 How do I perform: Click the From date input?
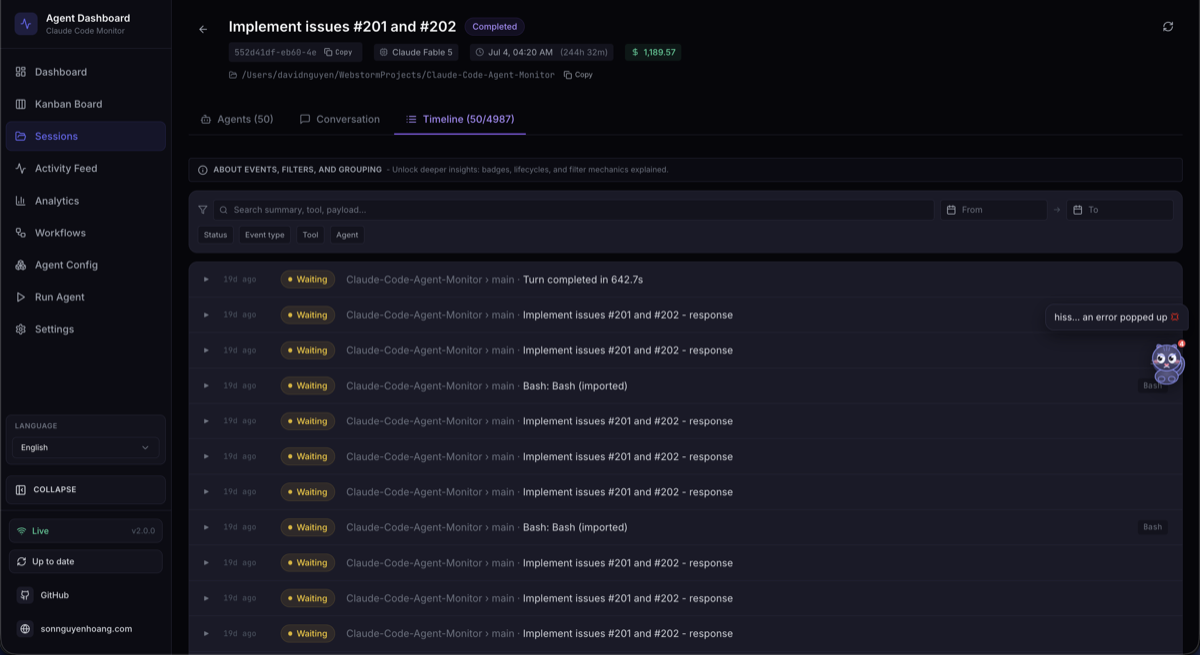[x=993, y=210]
